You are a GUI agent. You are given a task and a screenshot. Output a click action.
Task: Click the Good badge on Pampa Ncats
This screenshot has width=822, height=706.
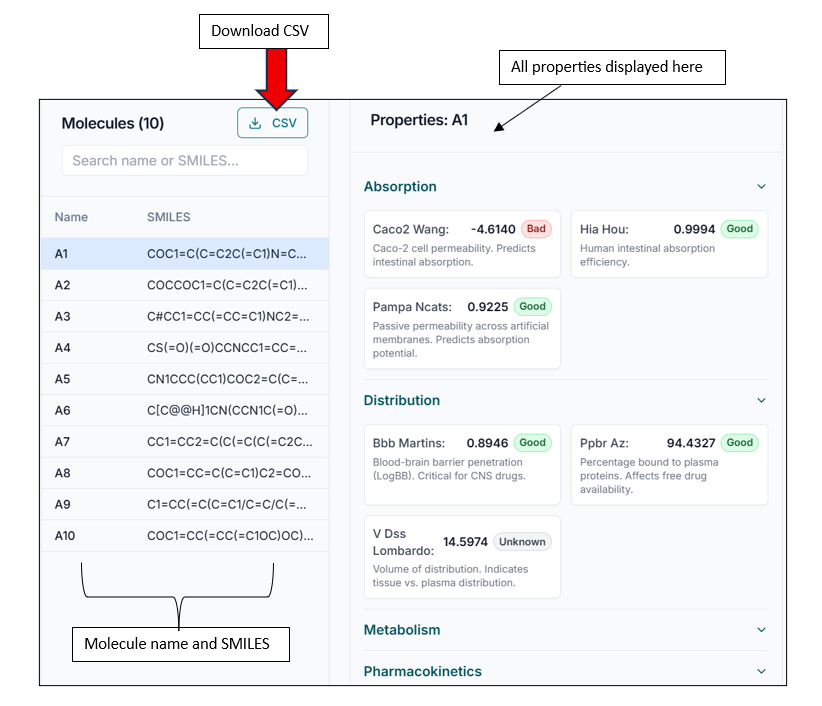(x=532, y=307)
